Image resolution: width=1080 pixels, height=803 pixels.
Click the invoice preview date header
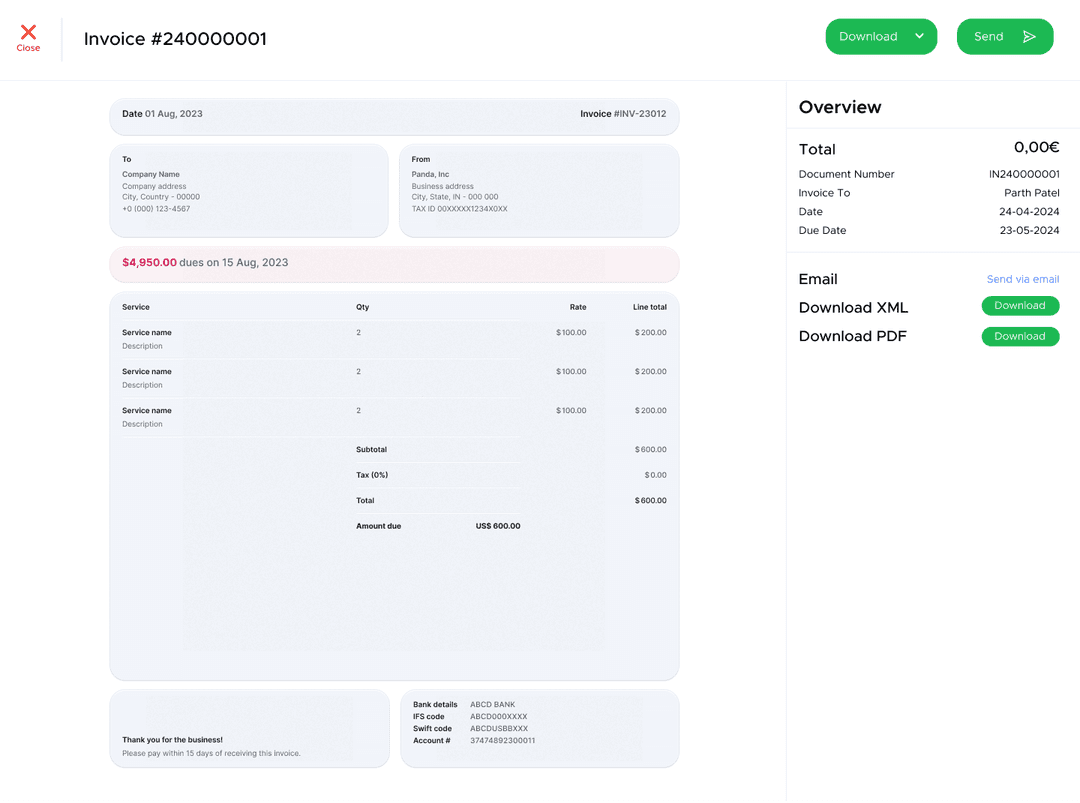394,114
